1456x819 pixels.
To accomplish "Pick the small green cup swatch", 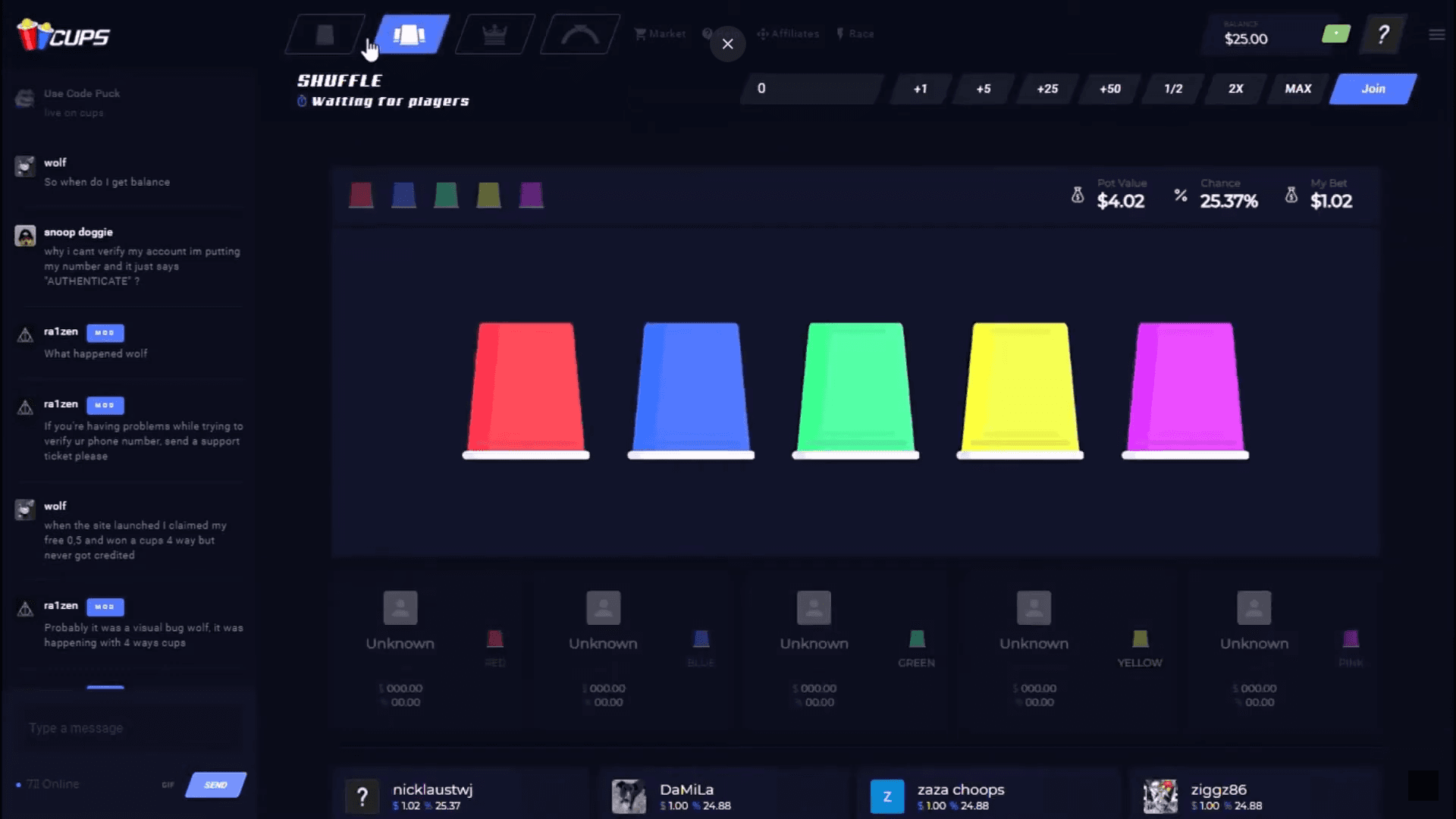I will point(446,196).
